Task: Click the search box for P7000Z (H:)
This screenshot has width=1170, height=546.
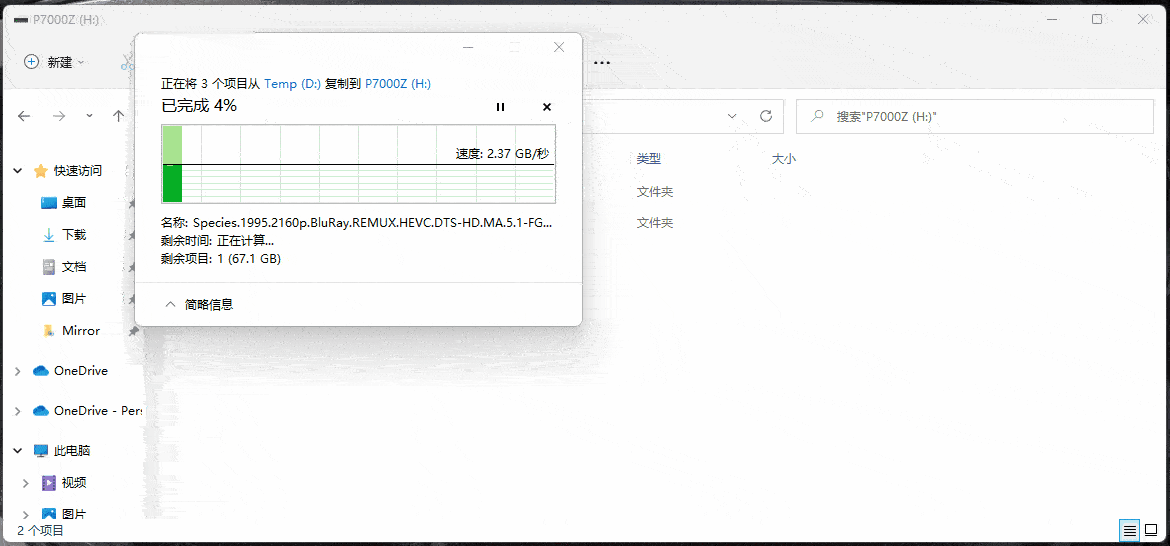Action: tap(975, 116)
